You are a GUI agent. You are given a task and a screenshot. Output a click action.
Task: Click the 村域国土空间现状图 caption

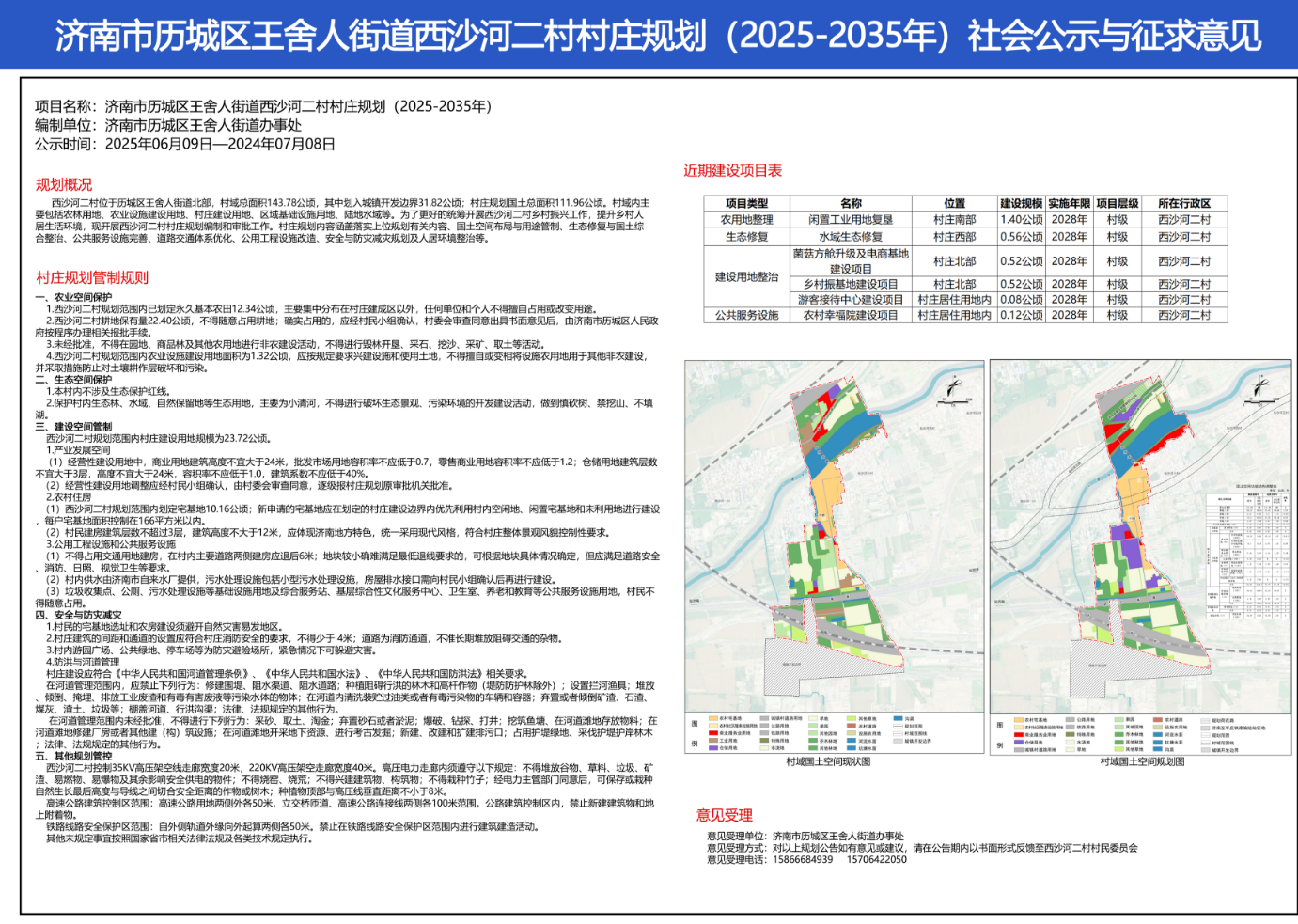[828, 761]
